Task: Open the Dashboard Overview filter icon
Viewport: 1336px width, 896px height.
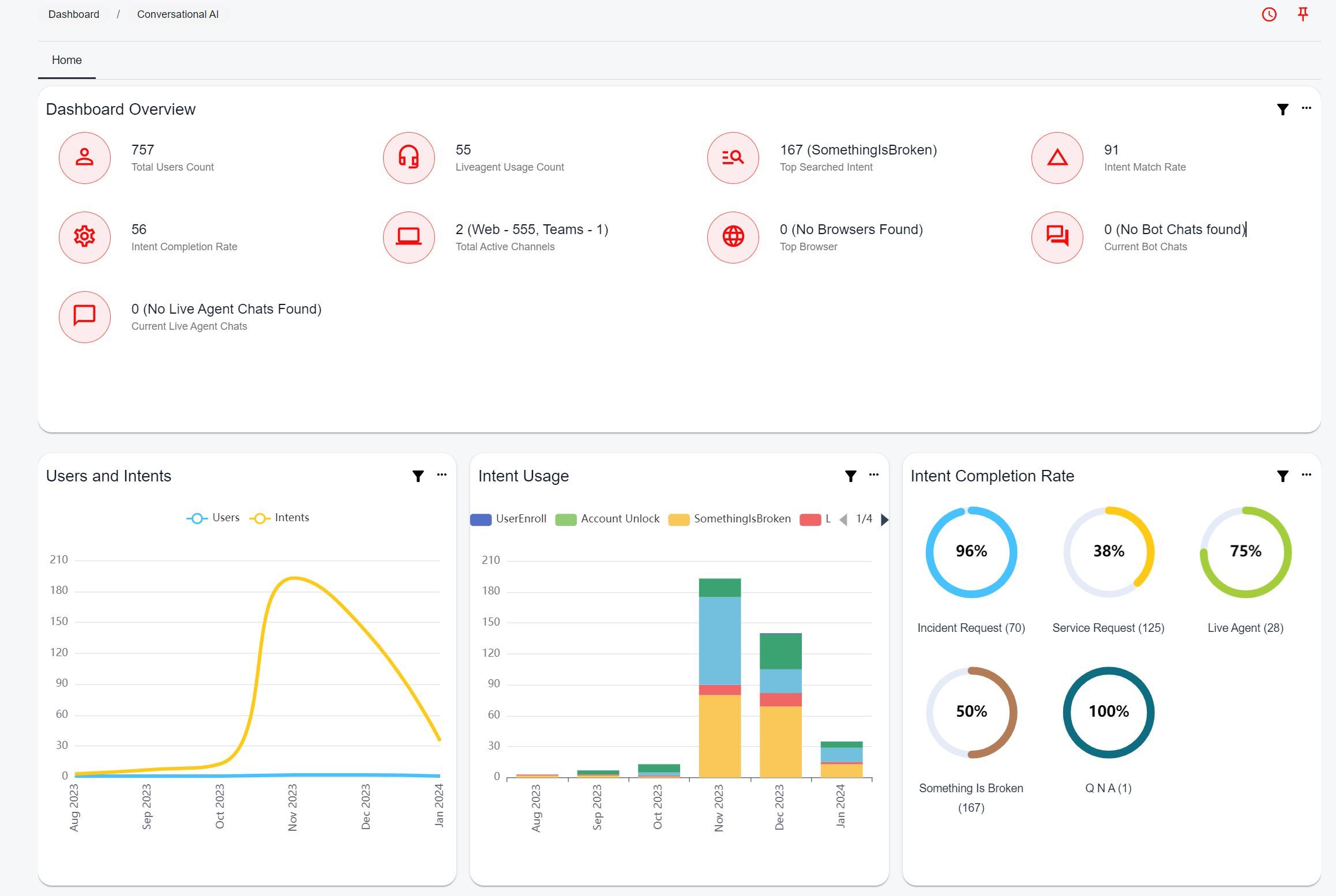Action: 1282,109
